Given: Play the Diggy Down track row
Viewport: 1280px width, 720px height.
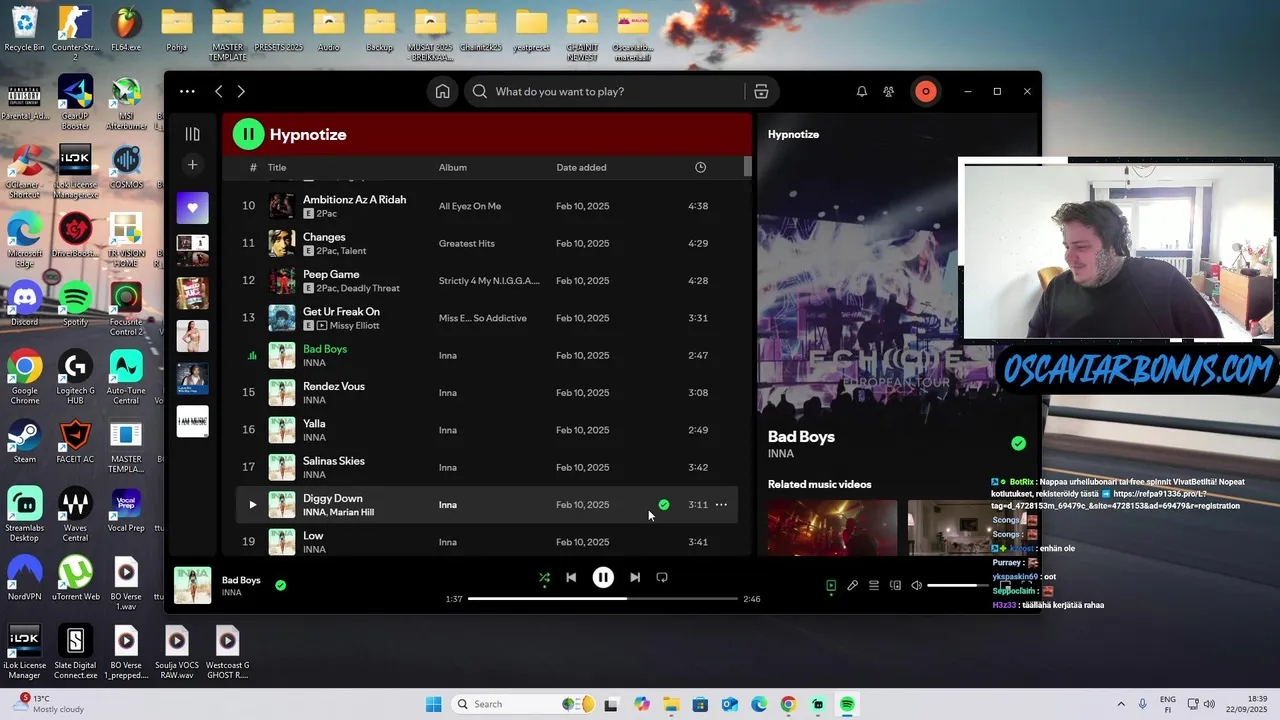Looking at the screenshot, I should (252, 505).
